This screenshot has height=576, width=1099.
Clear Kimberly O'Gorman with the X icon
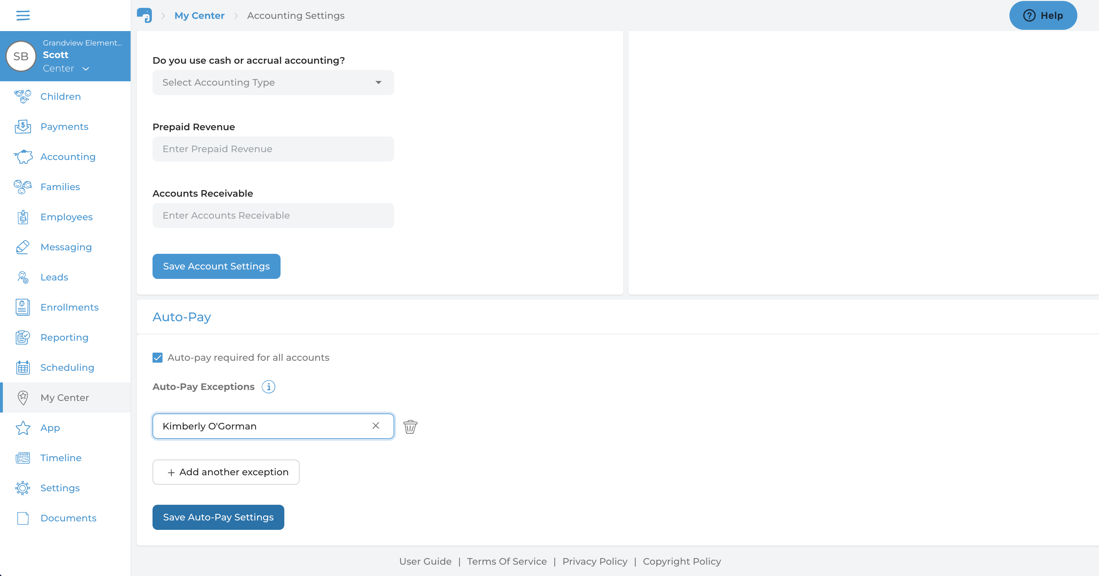pos(376,426)
